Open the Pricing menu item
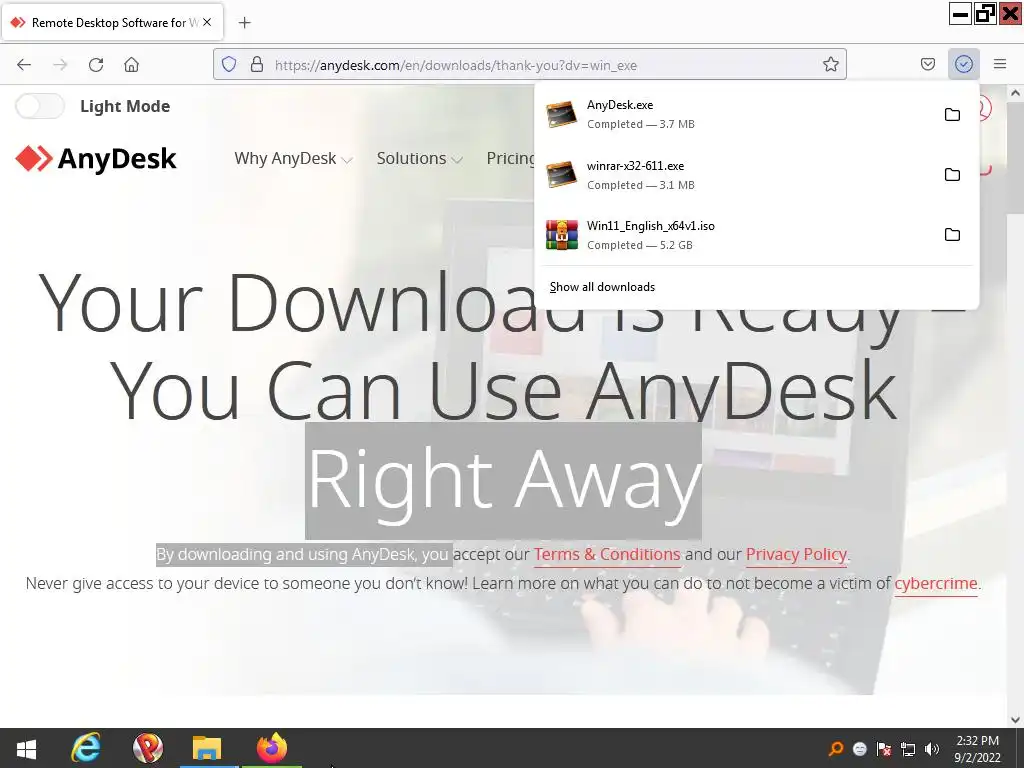Viewport: 1024px width, 768px height. pyautogui.click(x=510, y=159)
